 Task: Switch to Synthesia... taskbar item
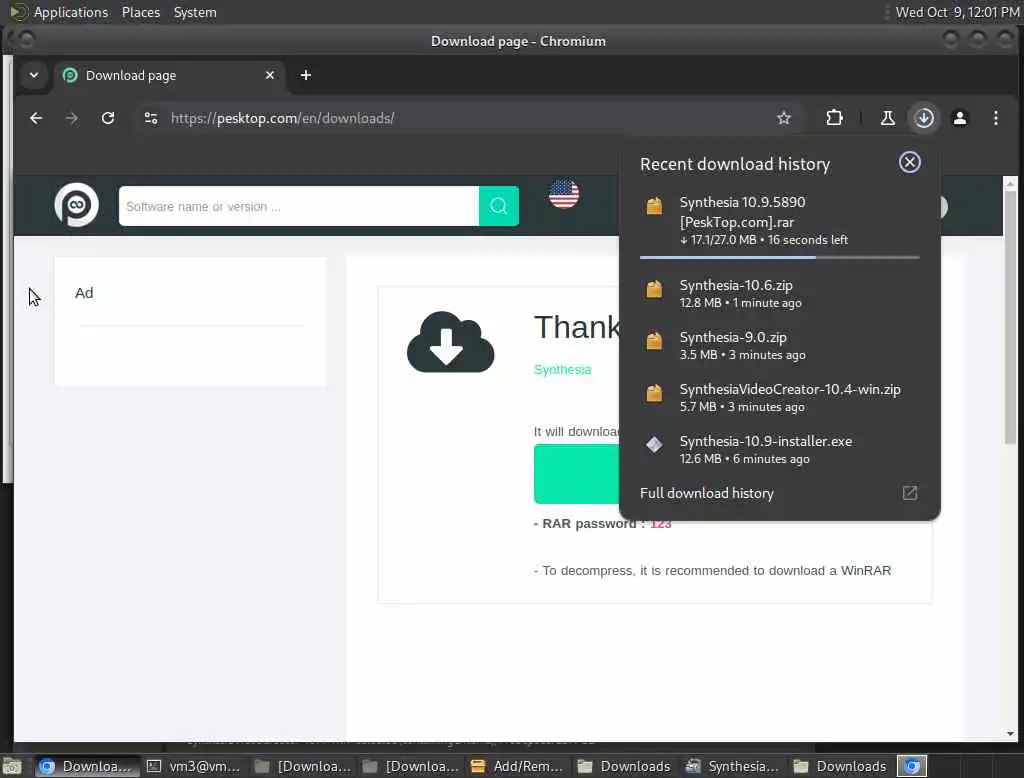pyautogui.click(x=733, y=766)
